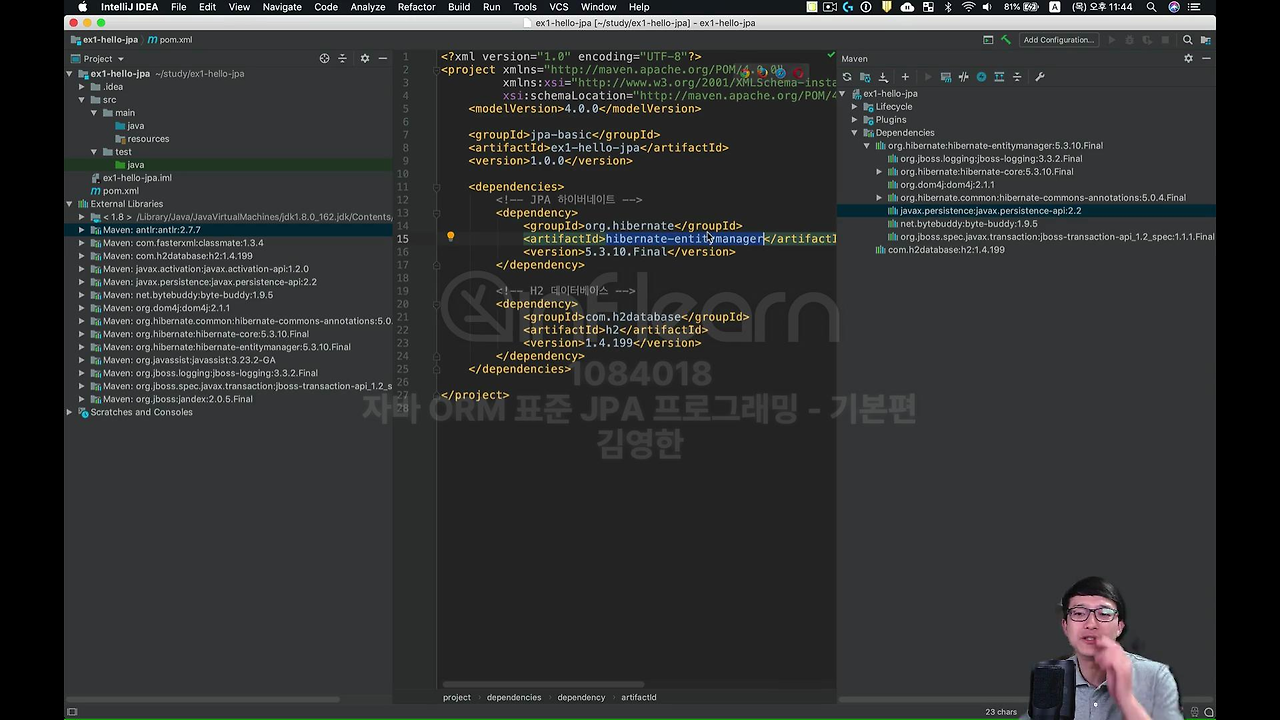Toggle Skip Tests mode in Maven toolbar
The height and width of the screenshot is (720, 1280).
coord(981,77)
